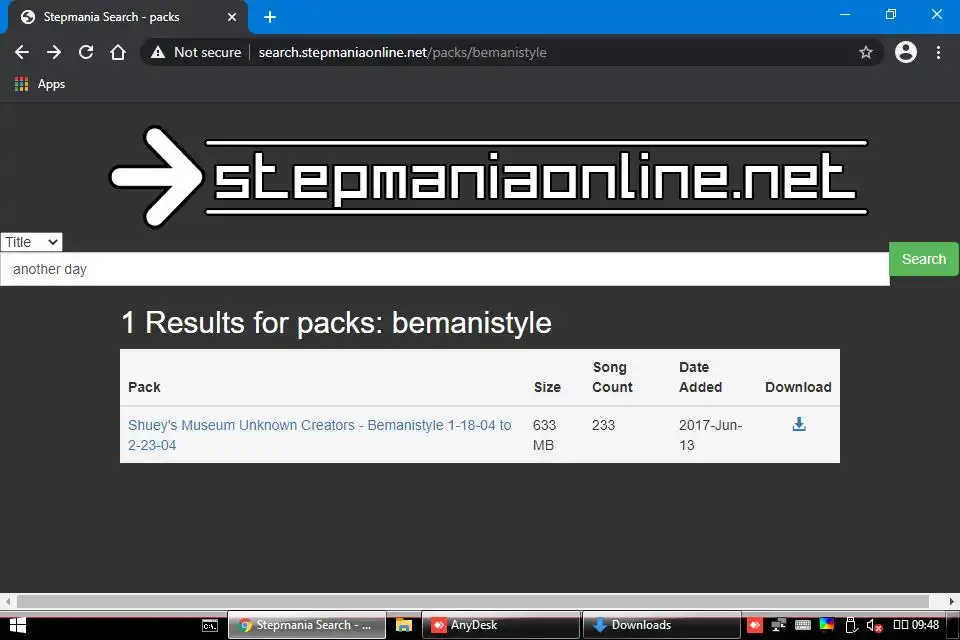Screen dimensions: 960x640
Task: Click the scrollbar left arrow
Action: [7, 601]
